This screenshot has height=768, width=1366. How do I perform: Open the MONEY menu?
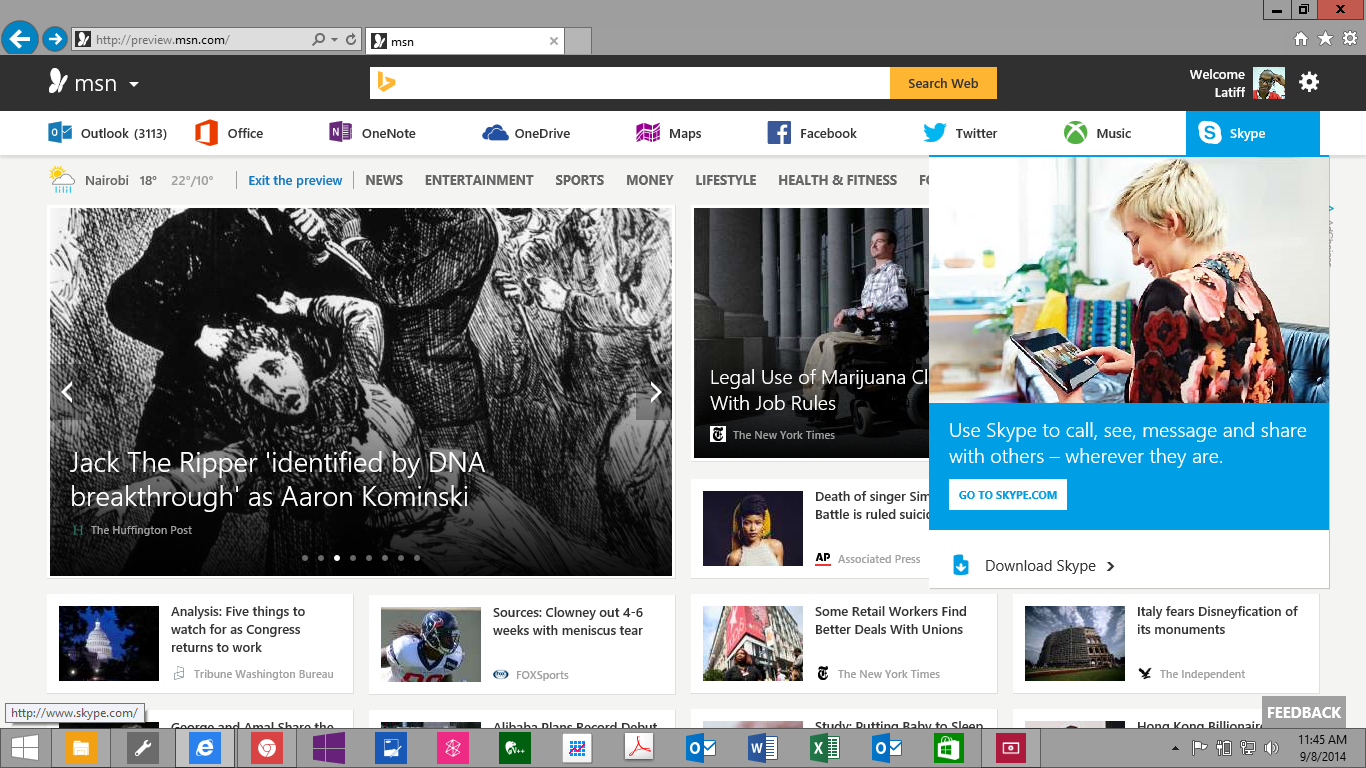(x=650, y=180)
